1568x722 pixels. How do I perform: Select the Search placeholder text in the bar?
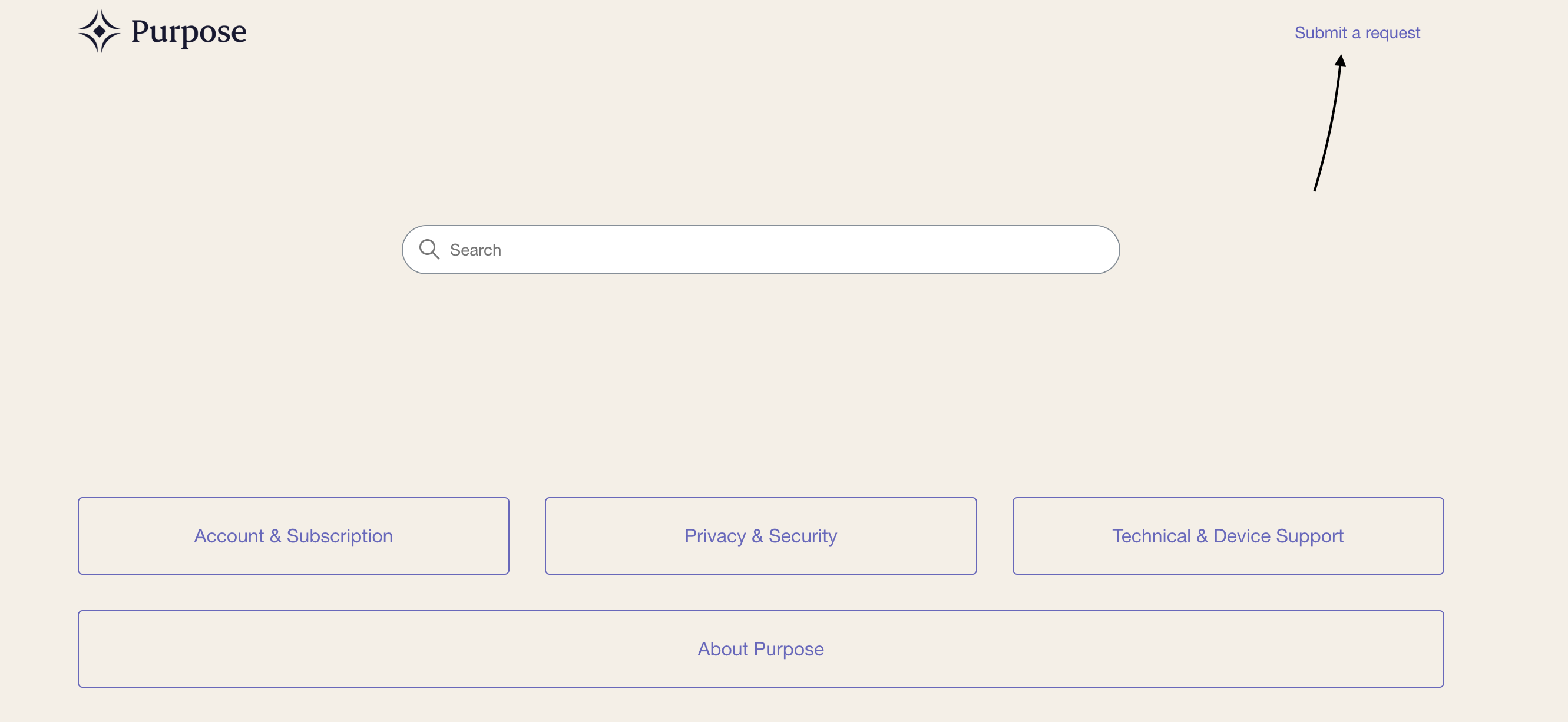[475, 250]
